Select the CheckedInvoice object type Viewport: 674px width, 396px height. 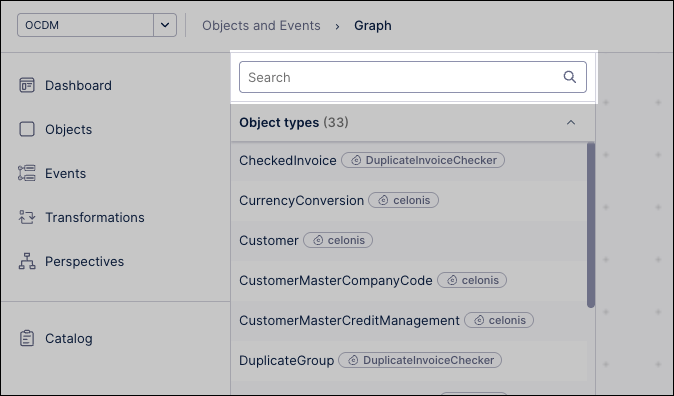click(x=288, y=160)
